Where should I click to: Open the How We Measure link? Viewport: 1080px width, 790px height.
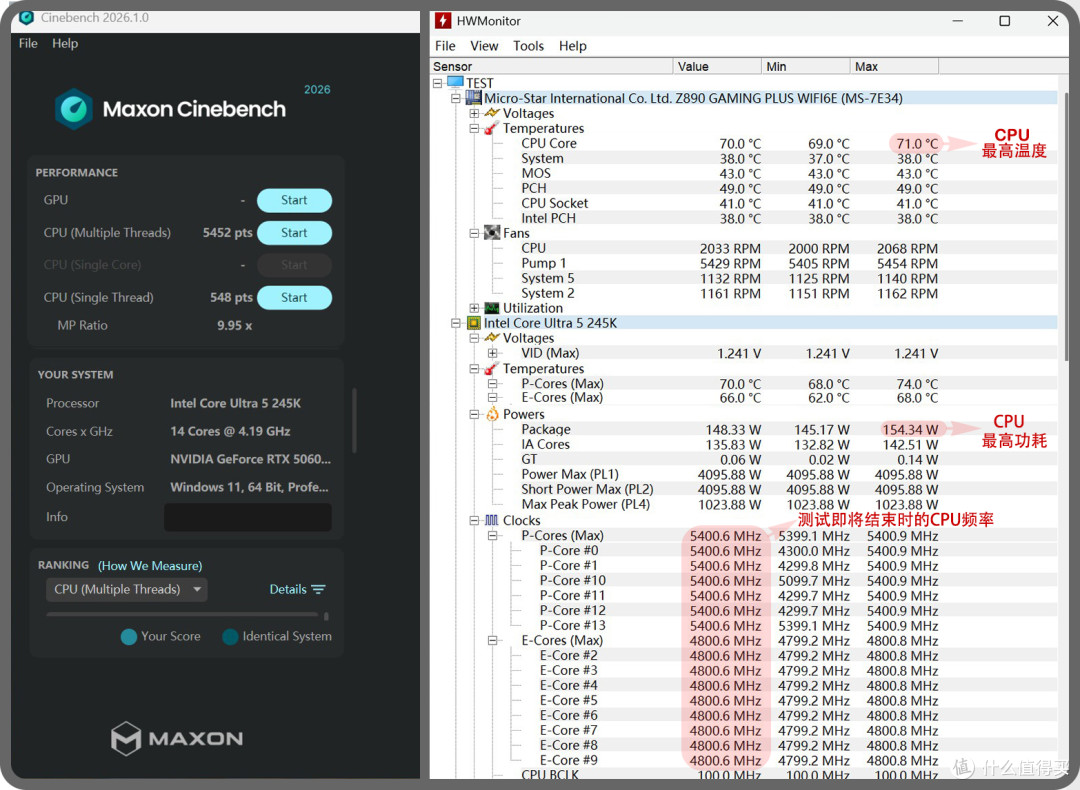(150, 565)
